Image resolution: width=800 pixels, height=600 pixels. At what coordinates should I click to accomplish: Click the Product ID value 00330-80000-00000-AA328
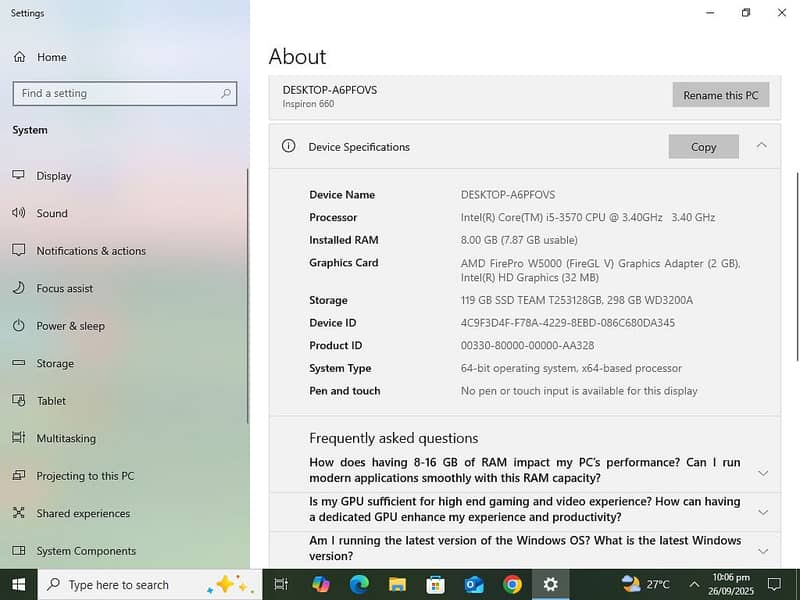click(x=528, y=345)
